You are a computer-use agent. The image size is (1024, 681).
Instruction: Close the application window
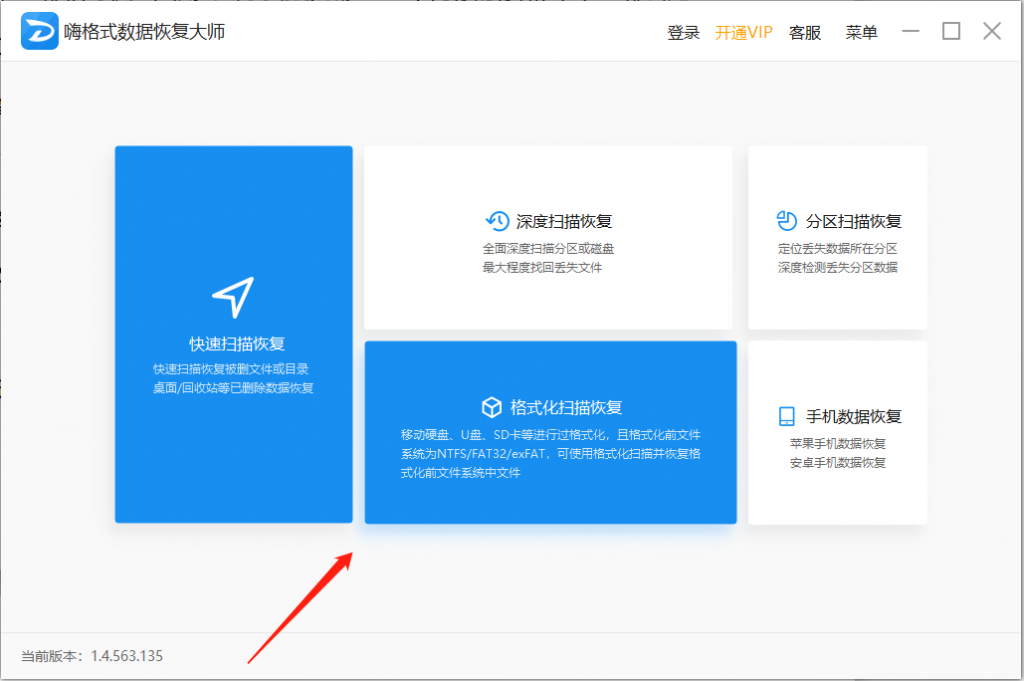992,31
